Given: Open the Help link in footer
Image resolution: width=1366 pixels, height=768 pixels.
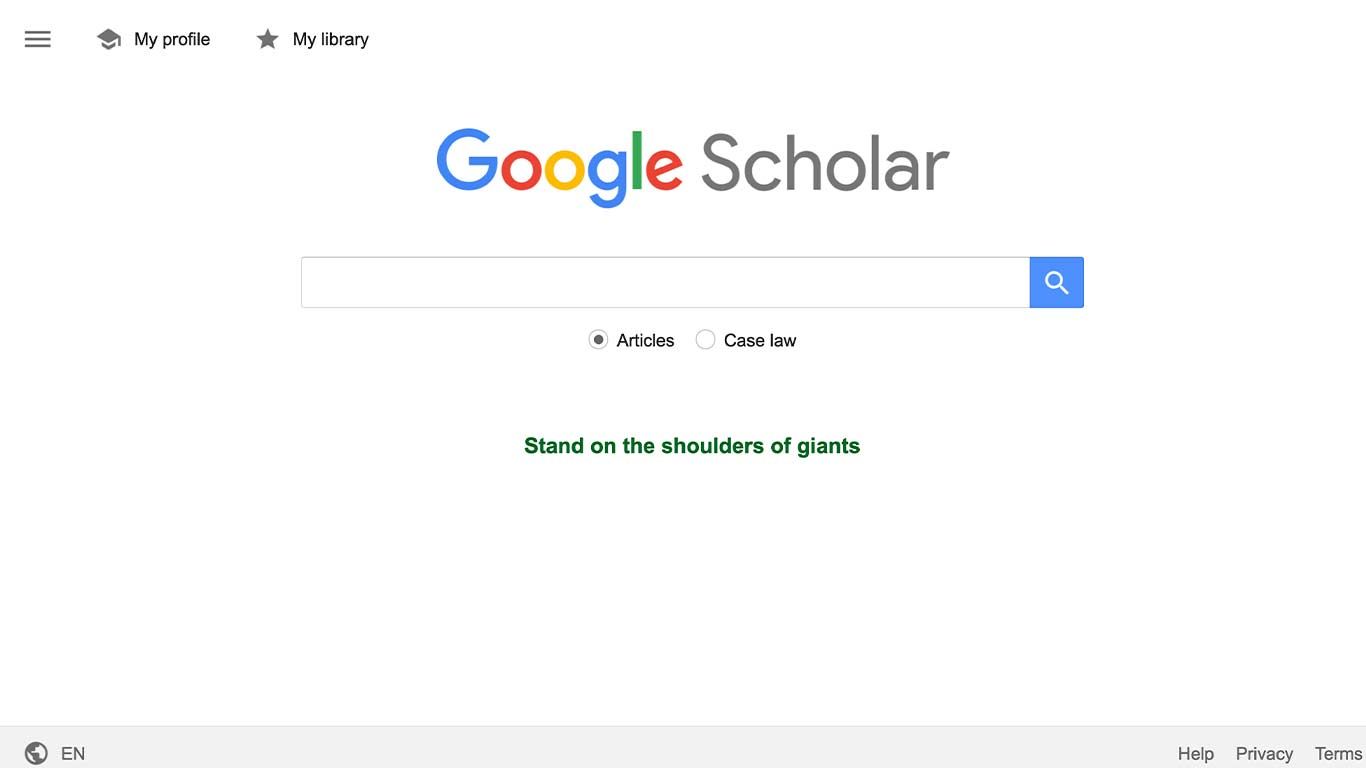Looking at the screenshot, I should pyautogui.click(x=1195, y=753).
